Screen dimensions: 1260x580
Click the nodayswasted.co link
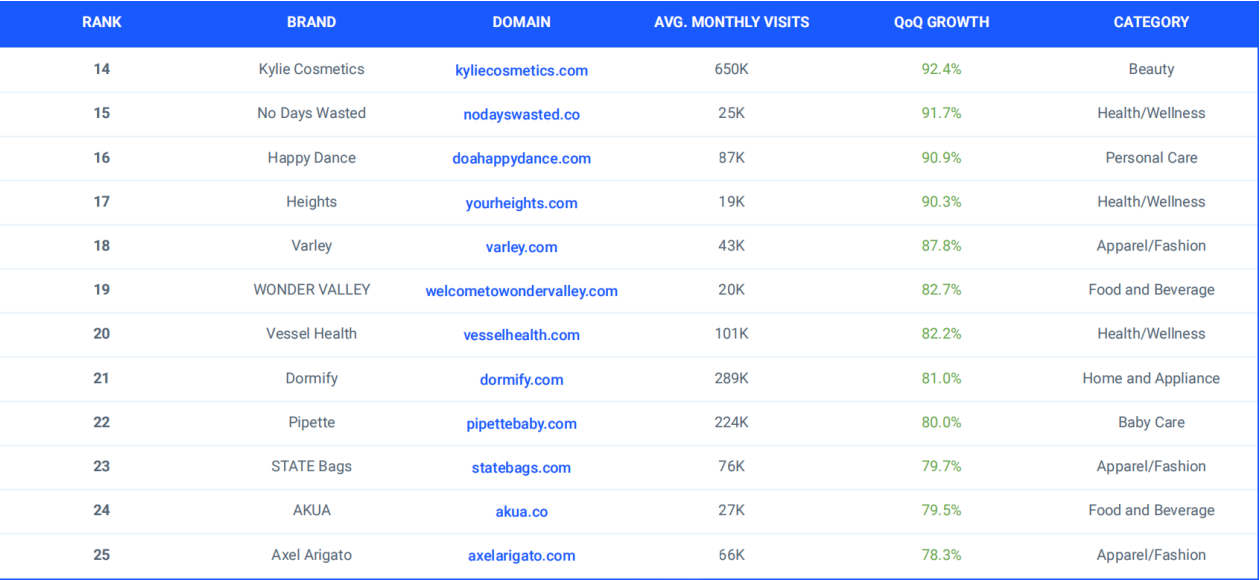521,115
